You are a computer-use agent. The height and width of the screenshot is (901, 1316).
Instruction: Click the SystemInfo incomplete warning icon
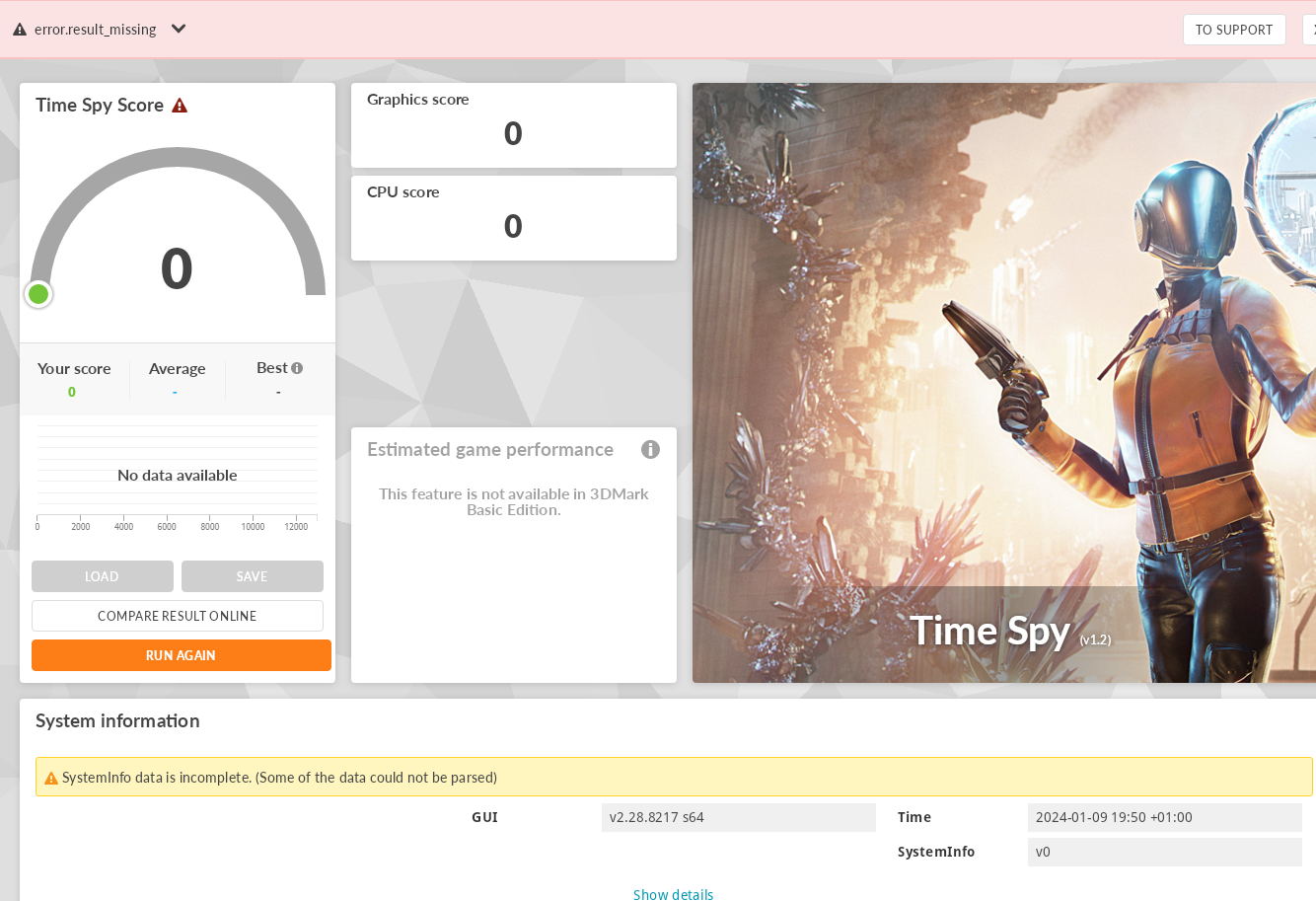coord(51,779)
